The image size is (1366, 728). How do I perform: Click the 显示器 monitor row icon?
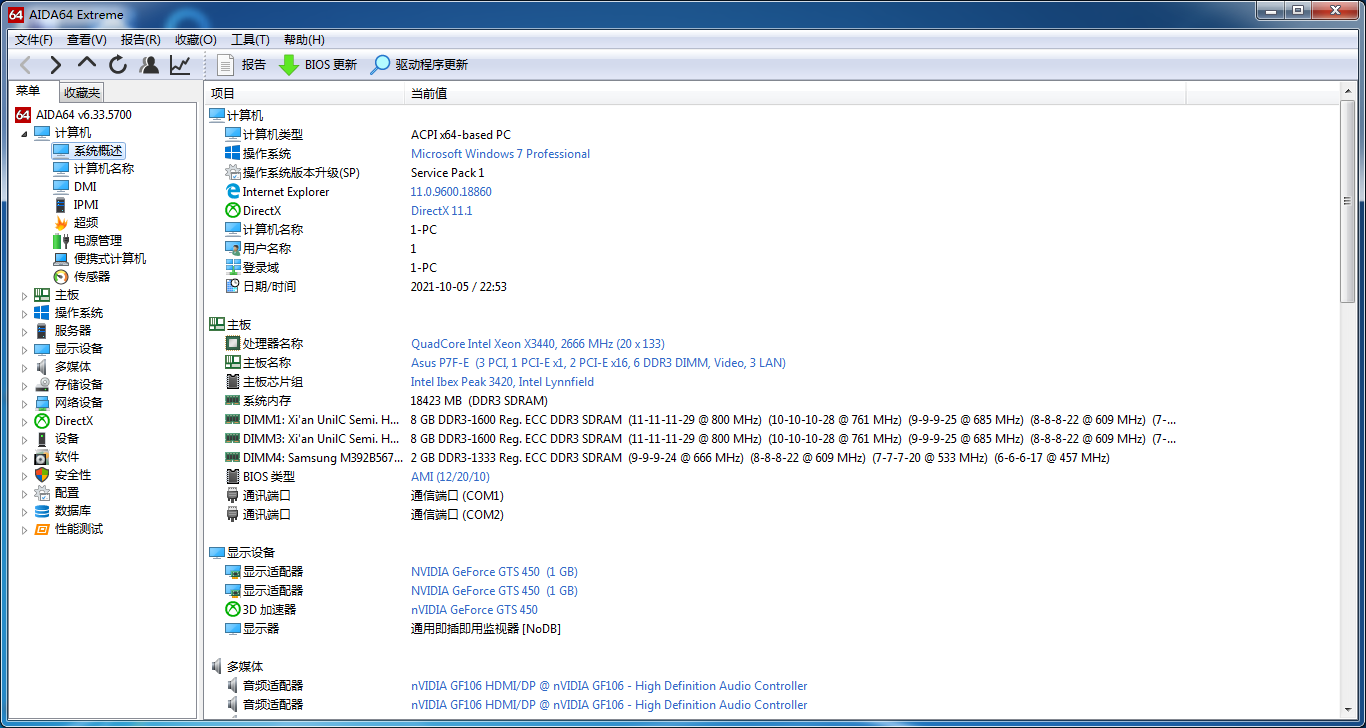[x=233, y=629]
